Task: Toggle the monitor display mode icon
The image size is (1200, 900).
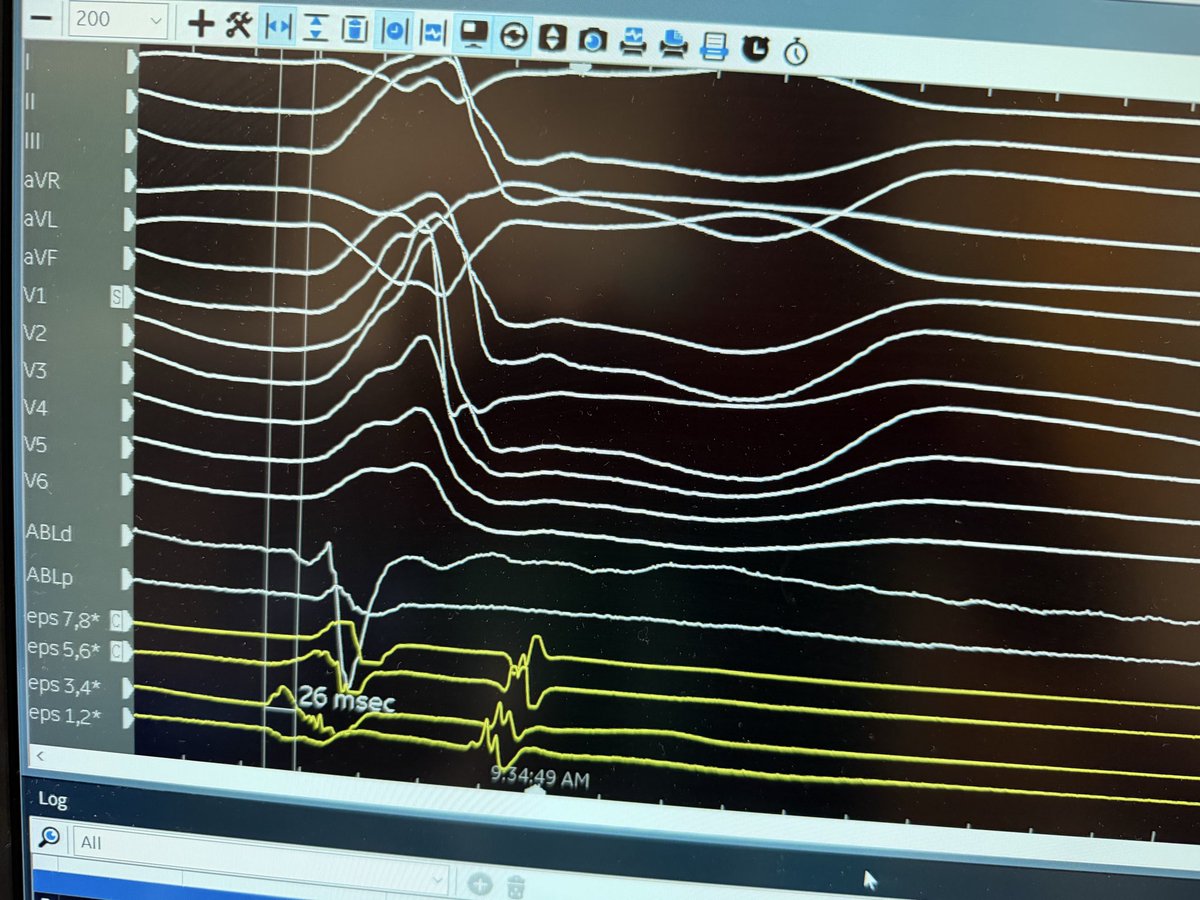Action: point(473,34)
